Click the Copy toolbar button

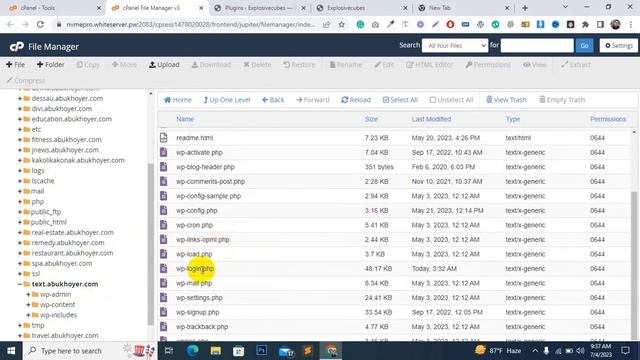click(88, 64)
